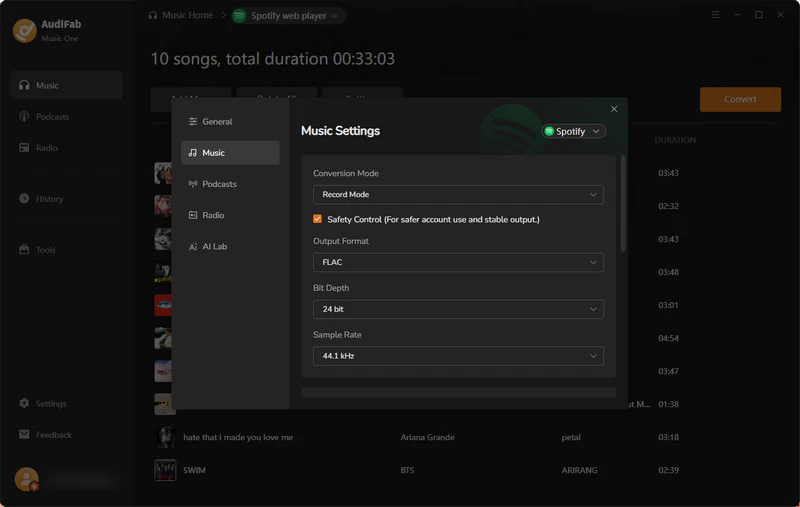Click the AudiFab logo

pyautogui.click(x=24, y=31)
